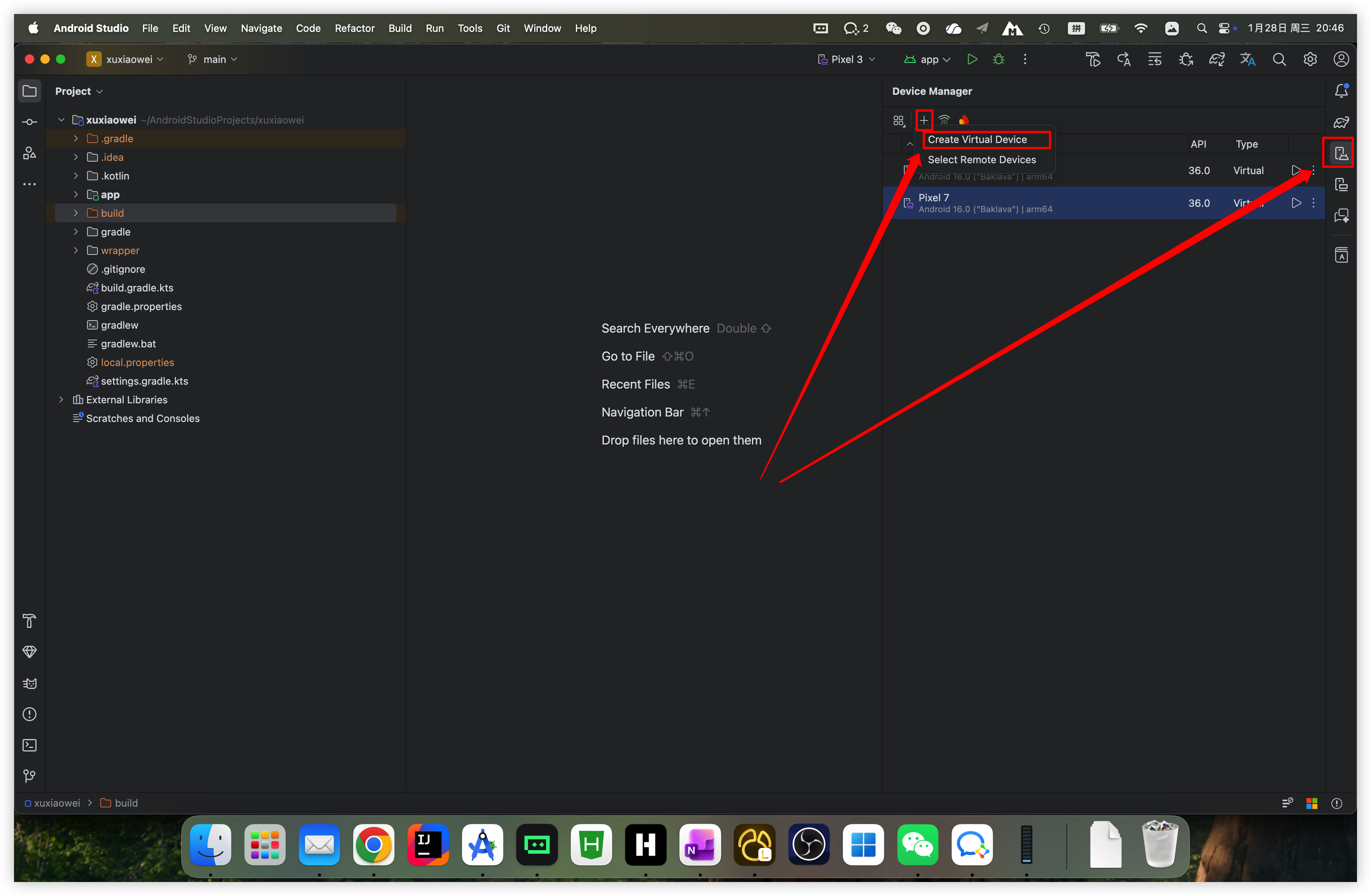Open the Pixel 3 device dropdown
The height and width of the screenshot is (896, 1371).
(x=847, y=59)
